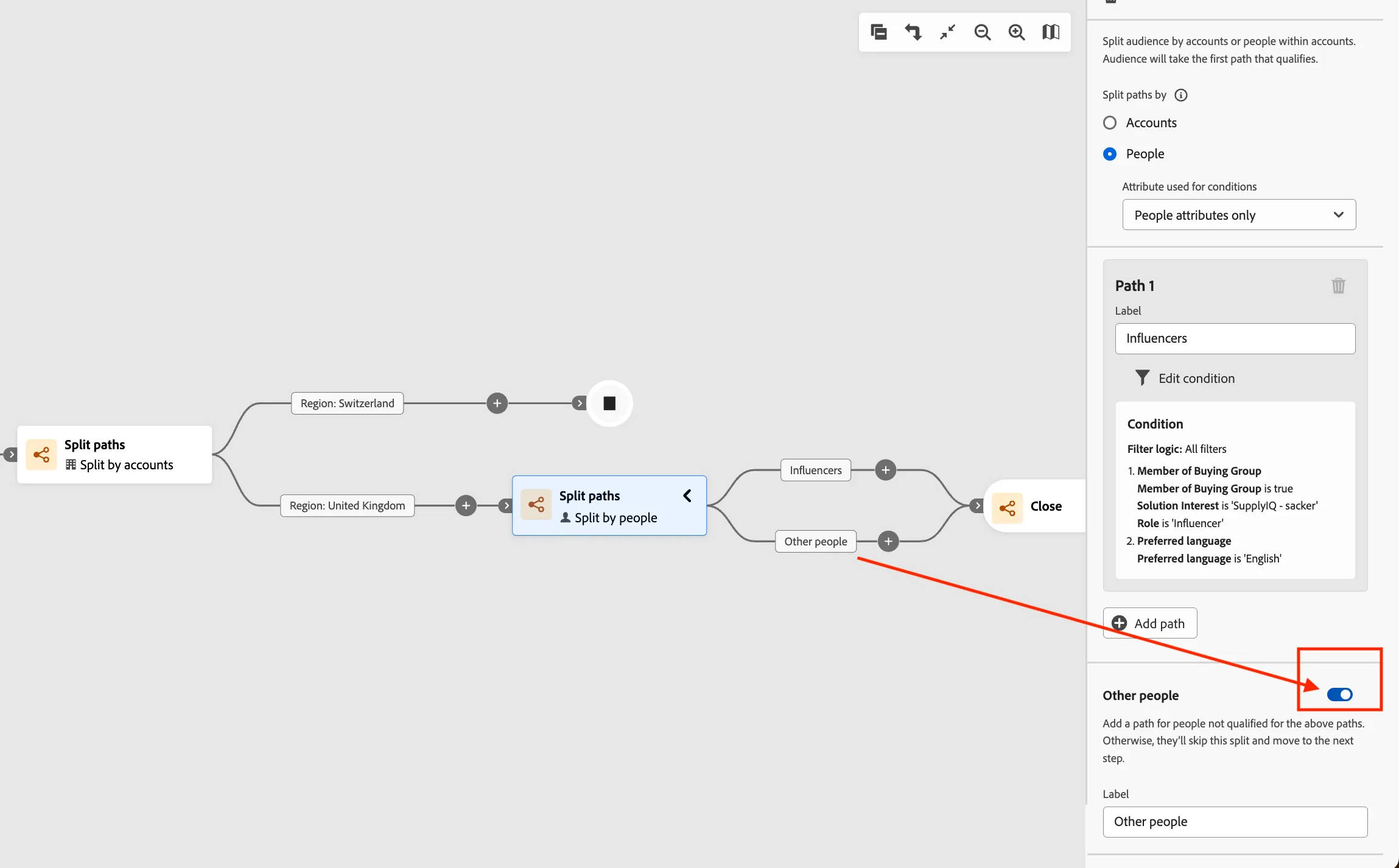Select Region: United Kingdom path label
The image size is (1399, 868).
[347, 505]
